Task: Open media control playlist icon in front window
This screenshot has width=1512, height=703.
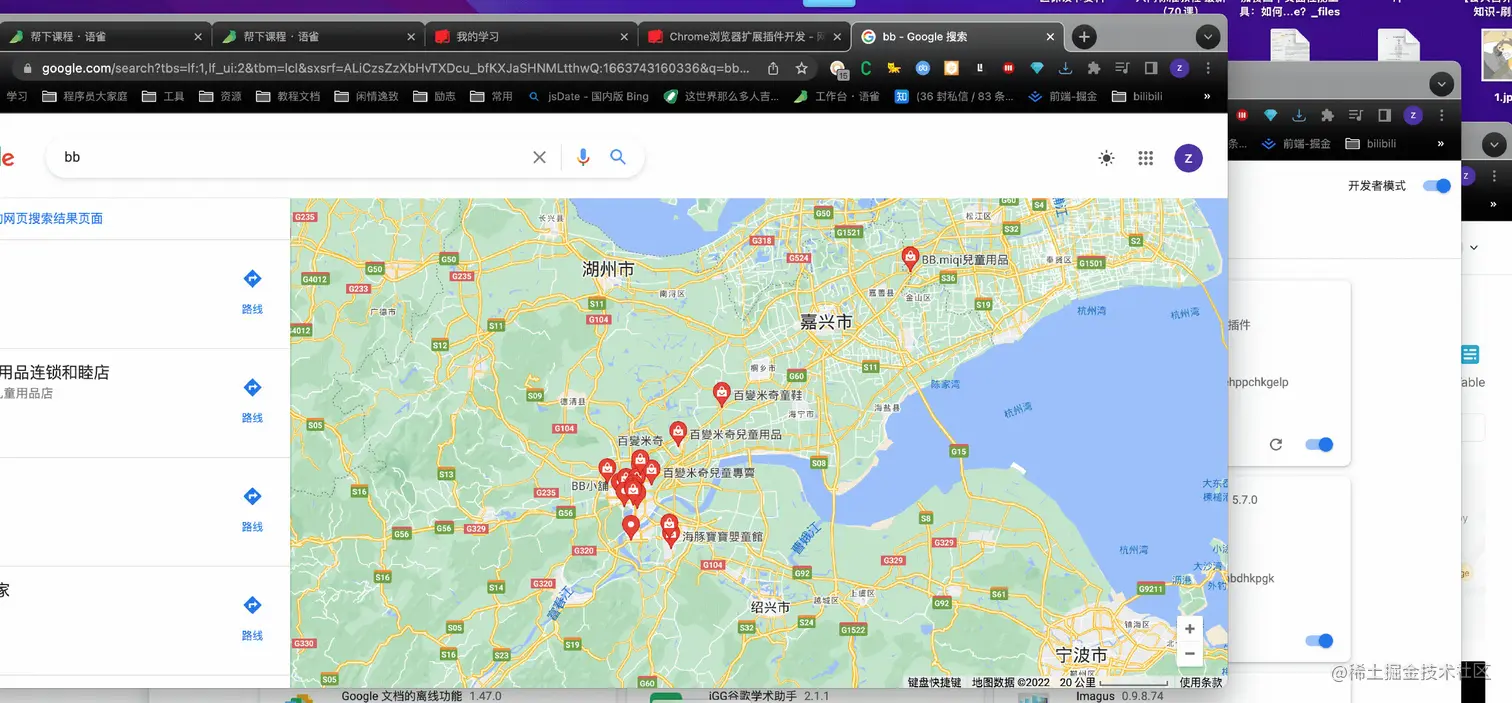Action: pos(1122,68)
